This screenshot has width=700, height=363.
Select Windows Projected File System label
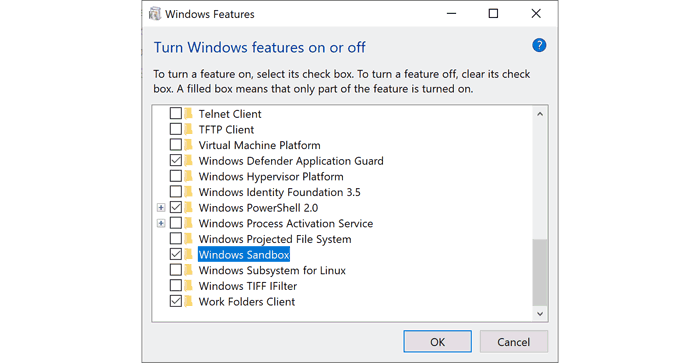275,239
